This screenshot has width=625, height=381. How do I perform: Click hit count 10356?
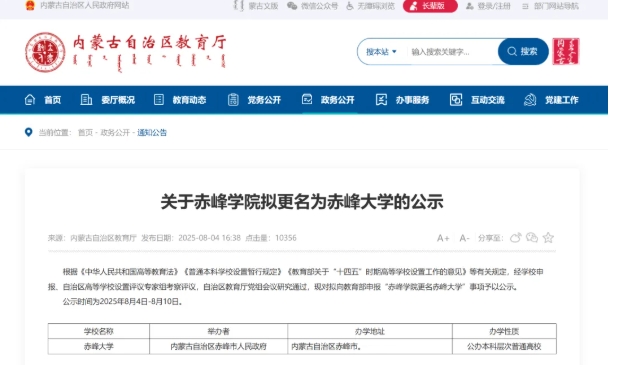tap(286, 238)
